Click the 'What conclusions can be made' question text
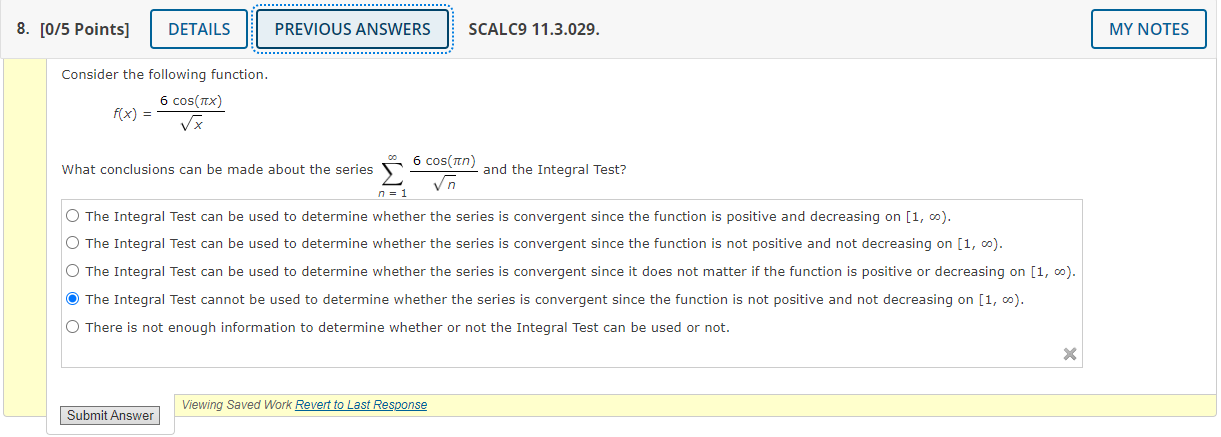This screenshot has width=1221, height=437. [217, 169]
